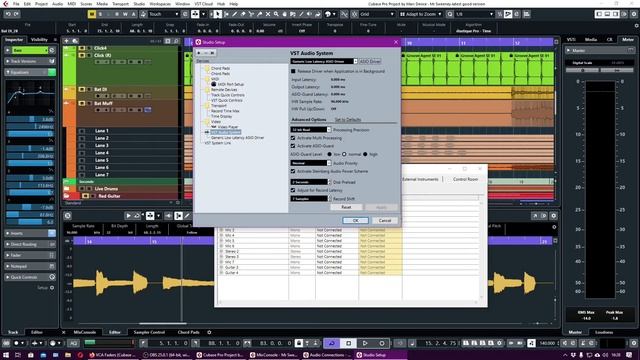Open lower zone tab setup gear icon
Viewport: 640px width, 360px height.
[209, 332]
